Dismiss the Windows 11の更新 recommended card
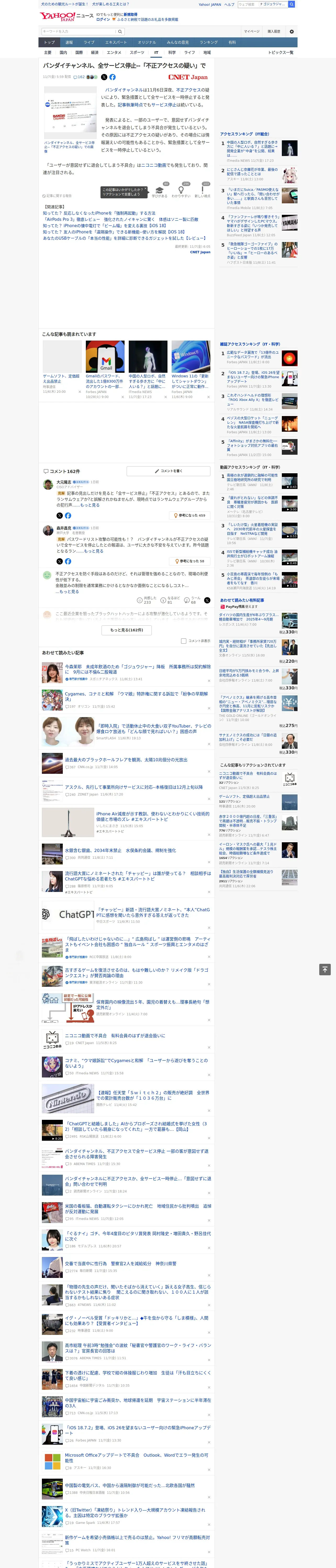The height and width of the screenshot is (1568, 336). (209, 397)
